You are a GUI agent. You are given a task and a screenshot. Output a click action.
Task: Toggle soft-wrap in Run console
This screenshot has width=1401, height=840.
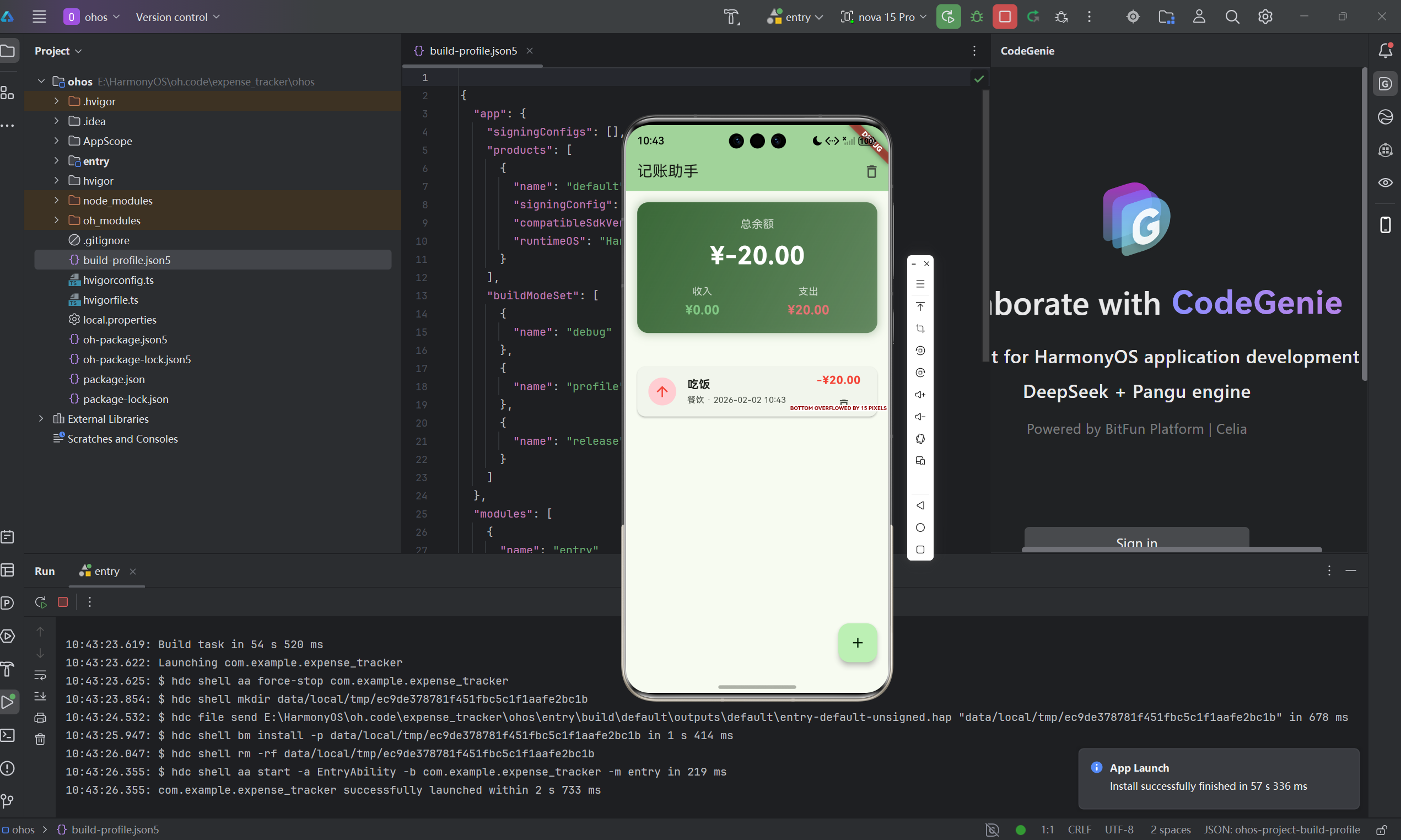[x=40, y=675]
